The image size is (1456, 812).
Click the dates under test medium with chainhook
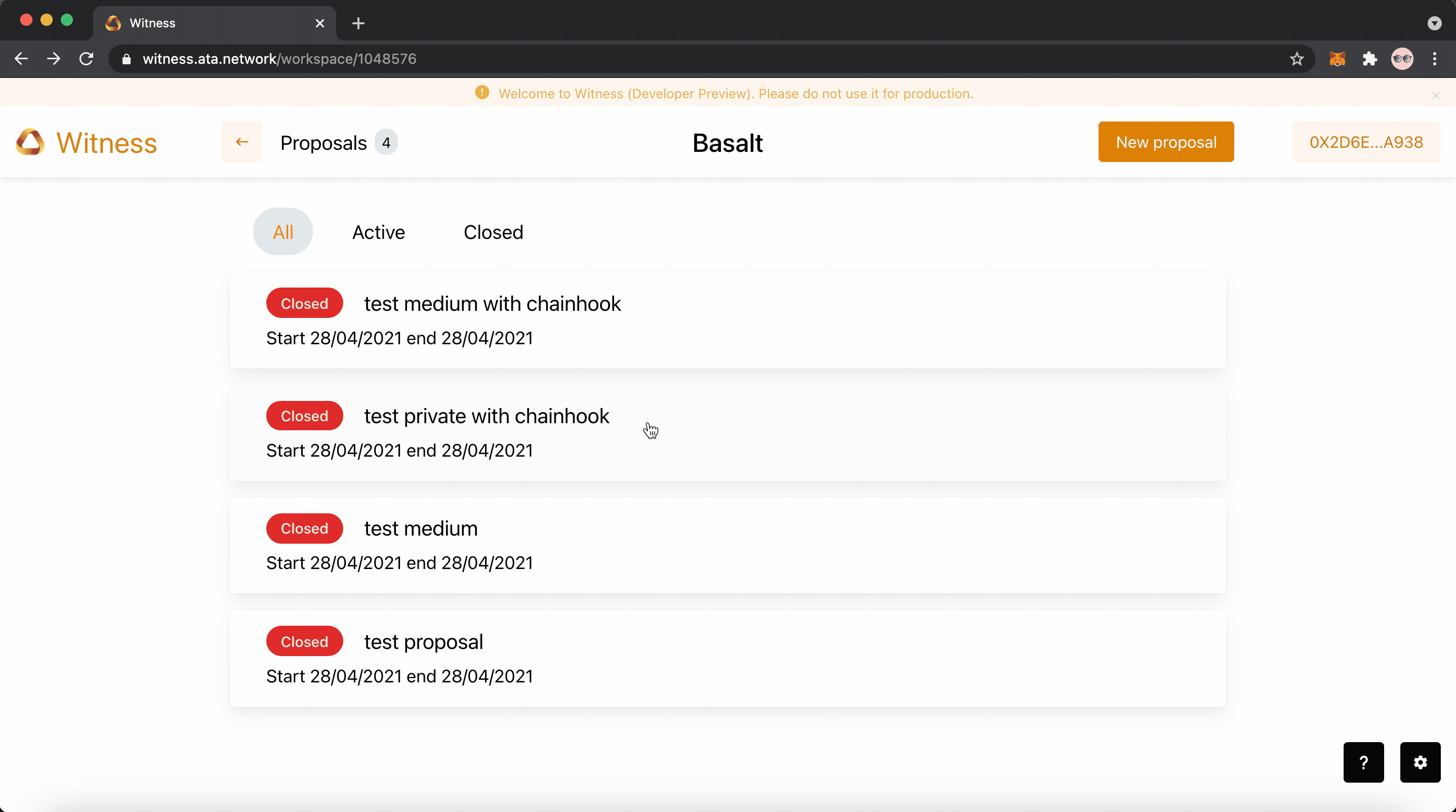tap(399, 338)
